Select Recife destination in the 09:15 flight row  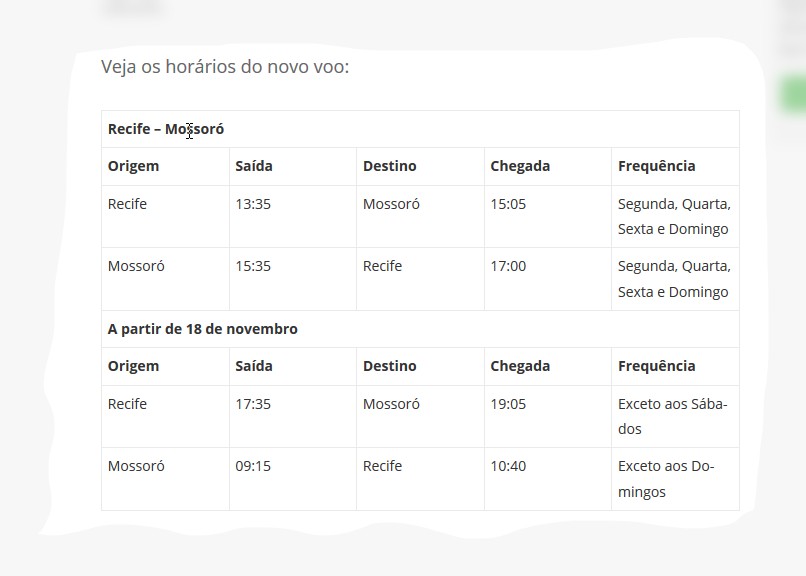point(382,466)
